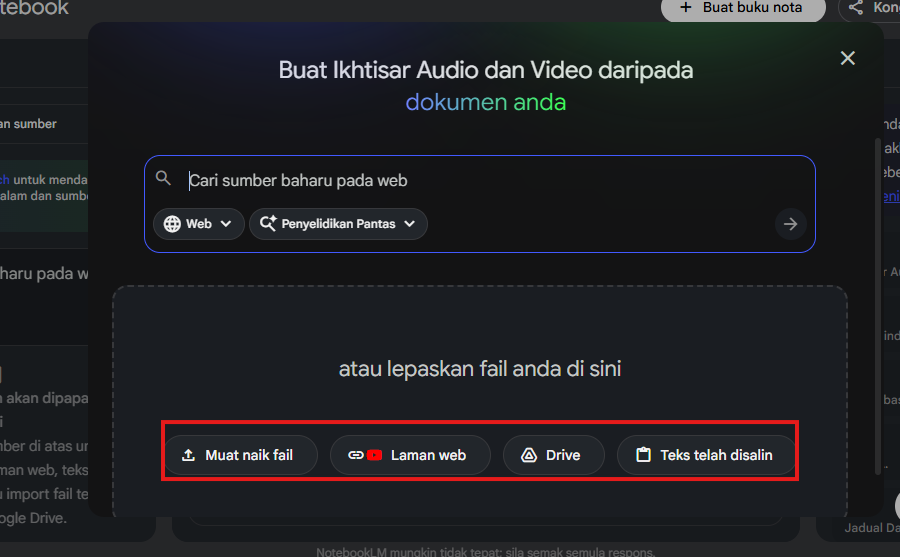Viewport: 900px width, 557px height.
Task: Click the clipboard icon for pasted text
Action: tap(643, 455)
